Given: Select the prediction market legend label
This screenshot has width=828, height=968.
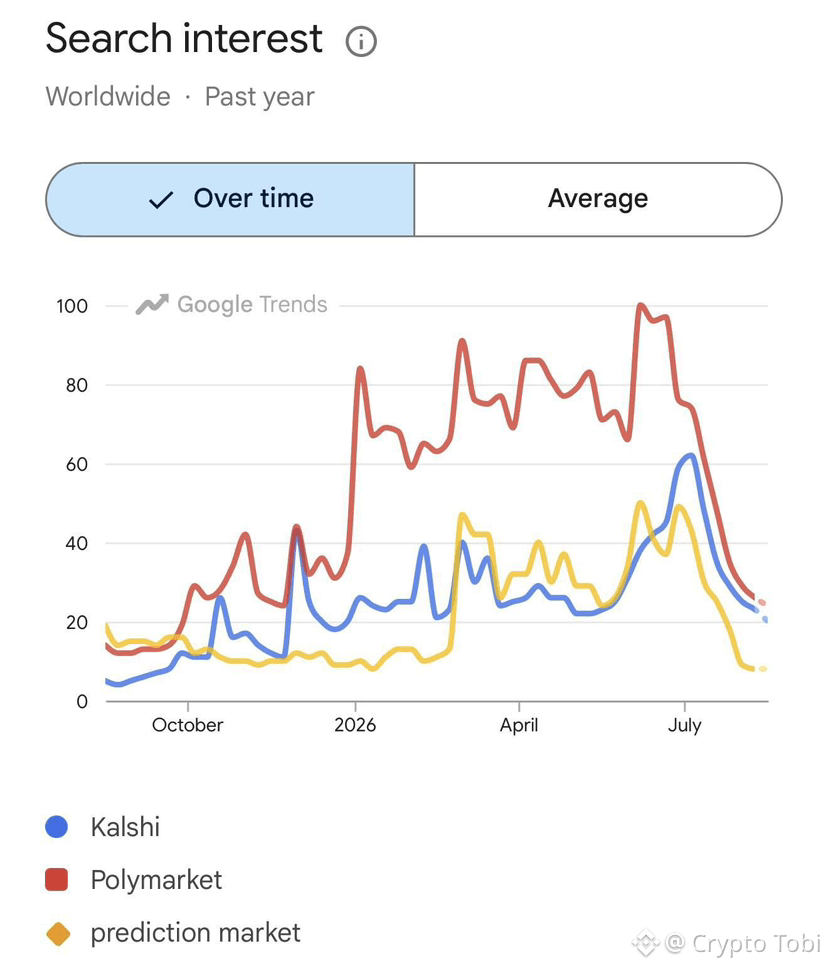Looking at the screenshot, I should [195, 933].
